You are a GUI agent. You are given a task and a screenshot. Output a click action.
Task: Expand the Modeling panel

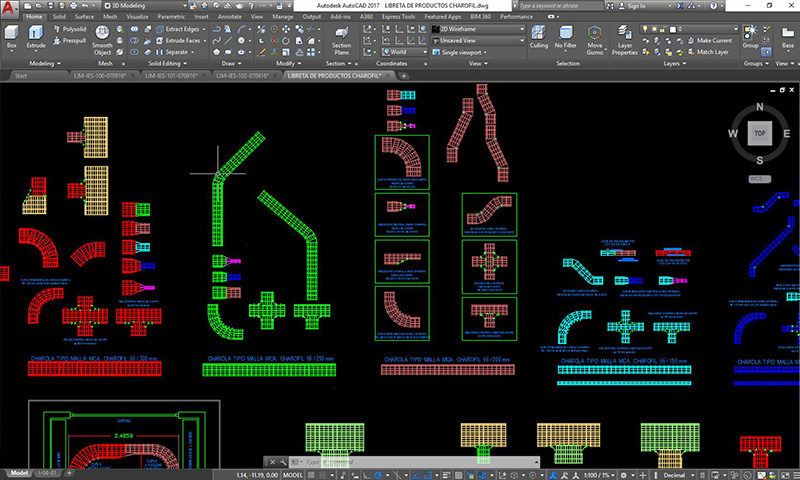(x=45, y=64)
